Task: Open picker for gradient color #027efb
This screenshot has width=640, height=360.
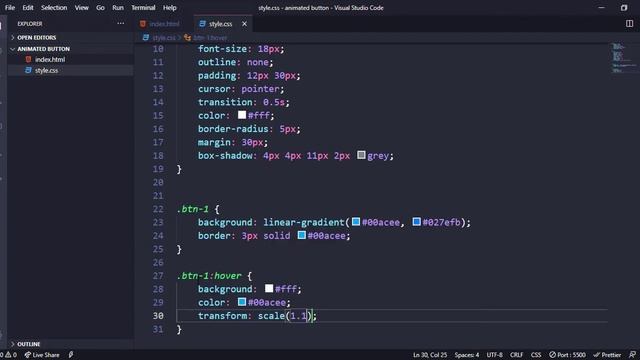Action: [416, 222]
